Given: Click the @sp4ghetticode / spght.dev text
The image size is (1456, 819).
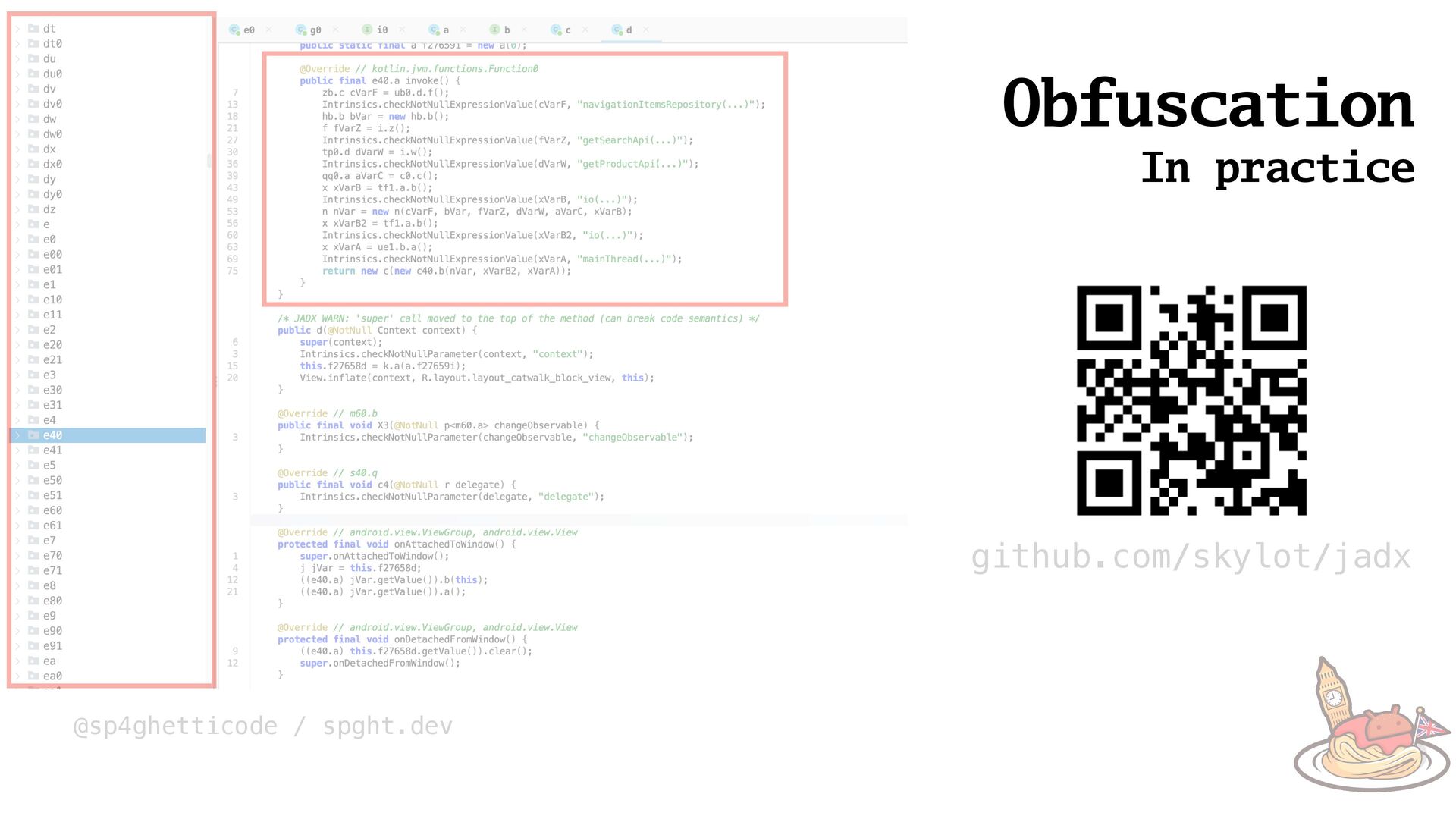Looking at the screenshot, I should (262, 726).
